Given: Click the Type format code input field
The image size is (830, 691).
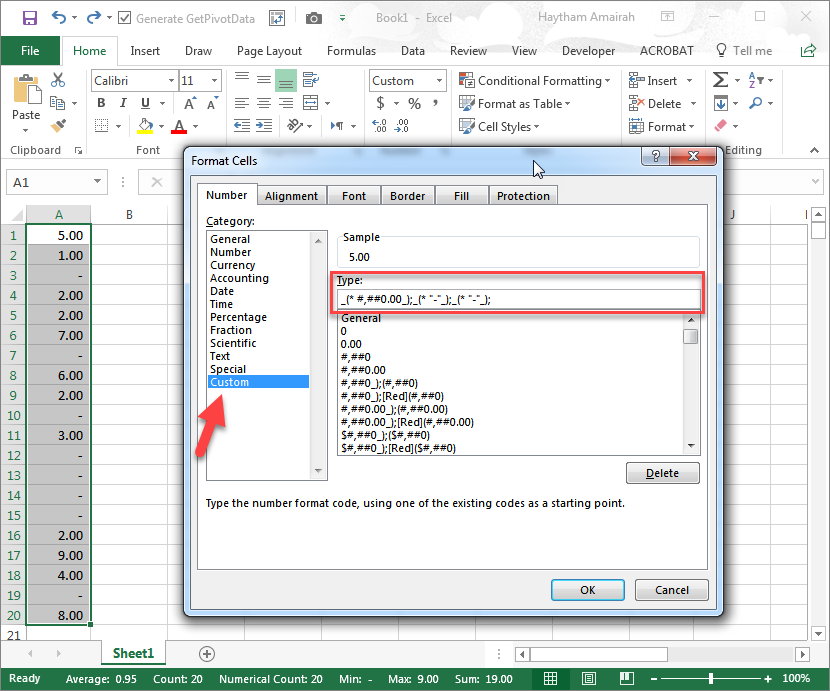Looking at the screenshot, I should pyautogui.click(x=519, y=299).
